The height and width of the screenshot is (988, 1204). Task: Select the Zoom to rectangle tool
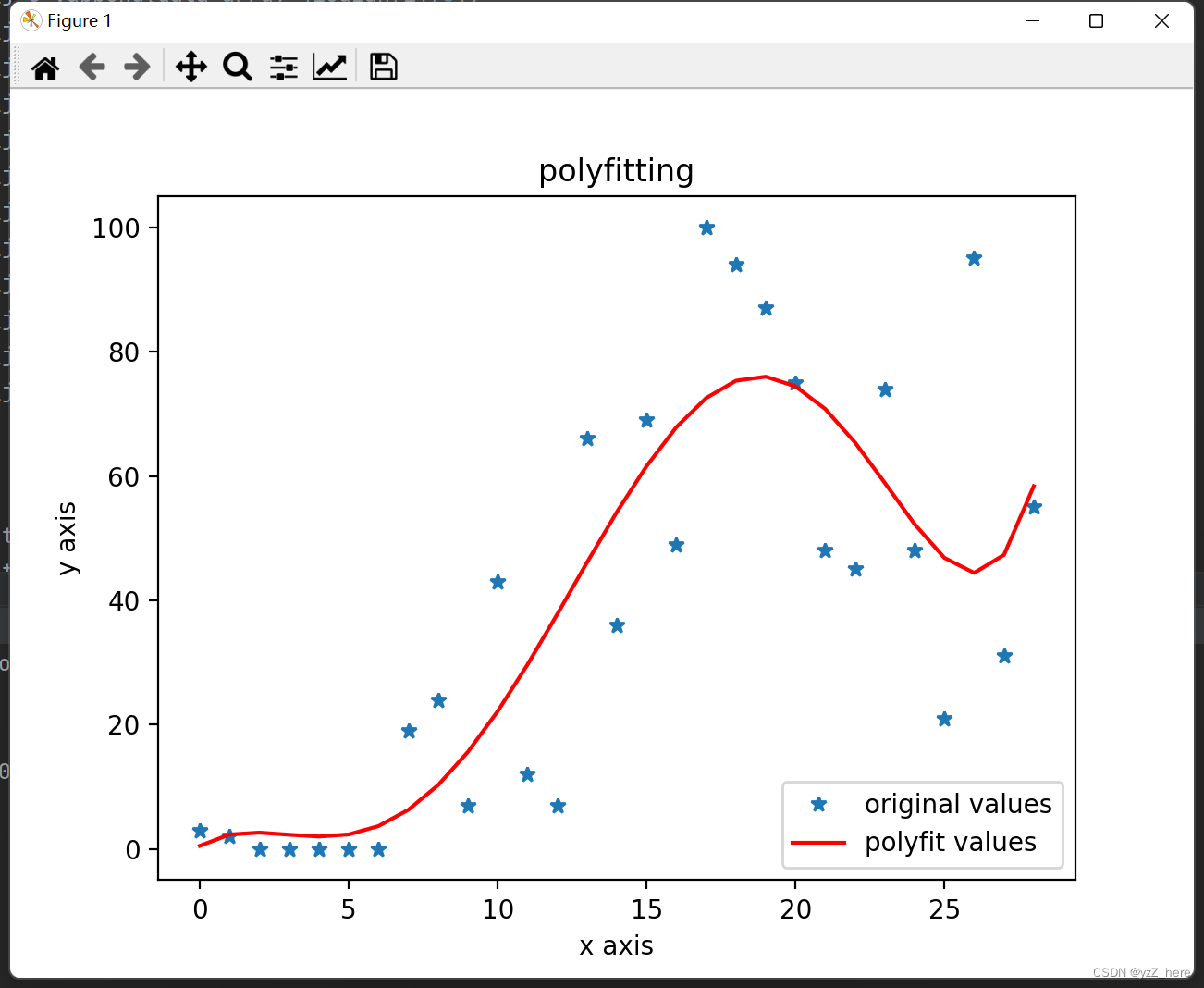(x=238, y=67)
